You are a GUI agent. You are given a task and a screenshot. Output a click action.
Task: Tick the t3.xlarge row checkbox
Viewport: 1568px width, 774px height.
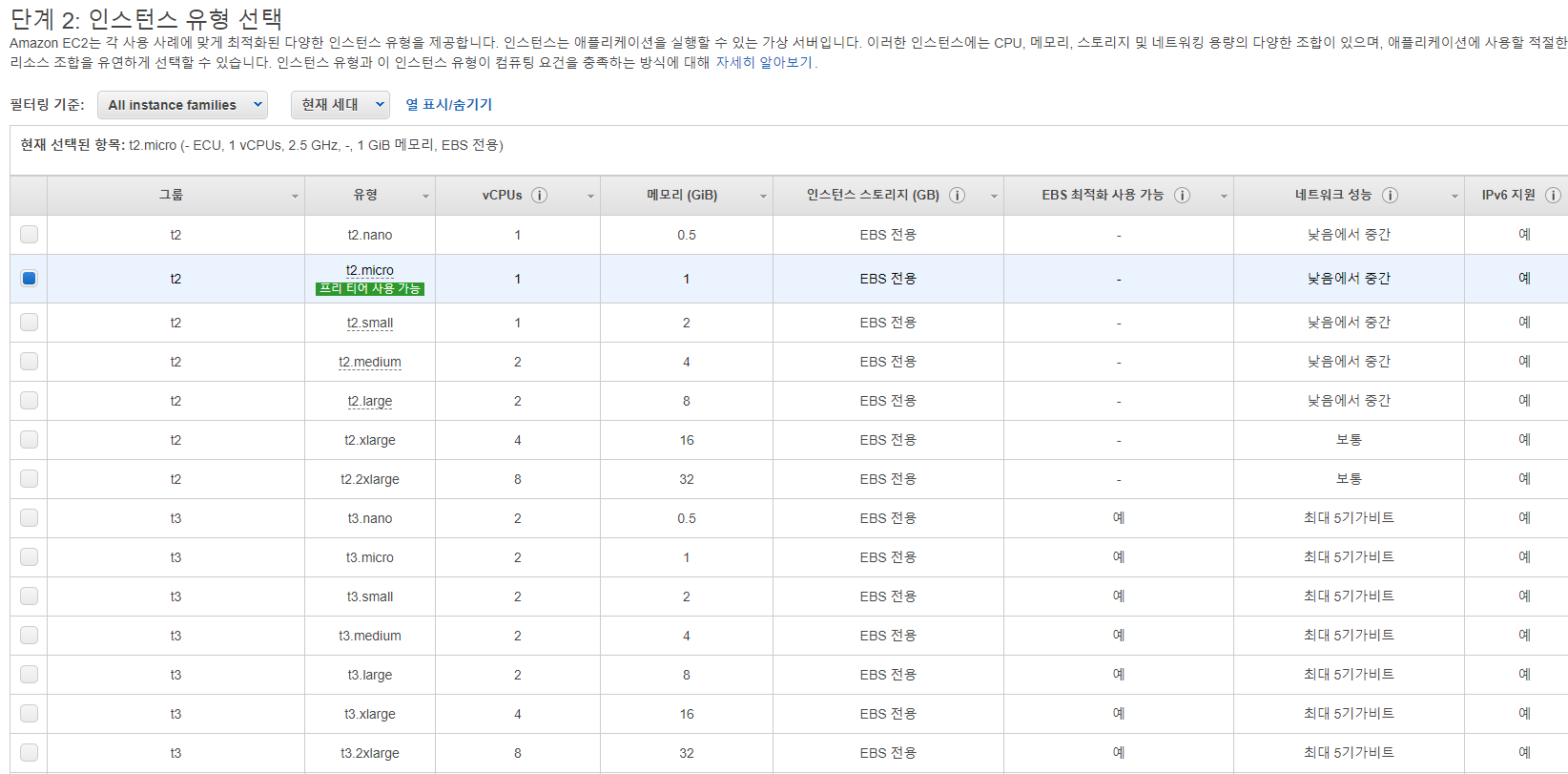(29, 713)
